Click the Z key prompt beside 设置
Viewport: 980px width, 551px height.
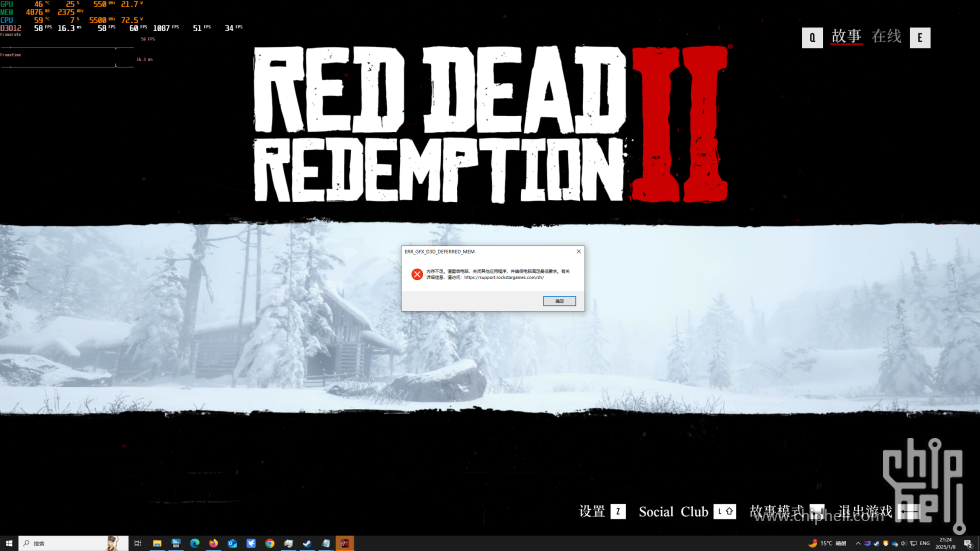tap(618, 512)
